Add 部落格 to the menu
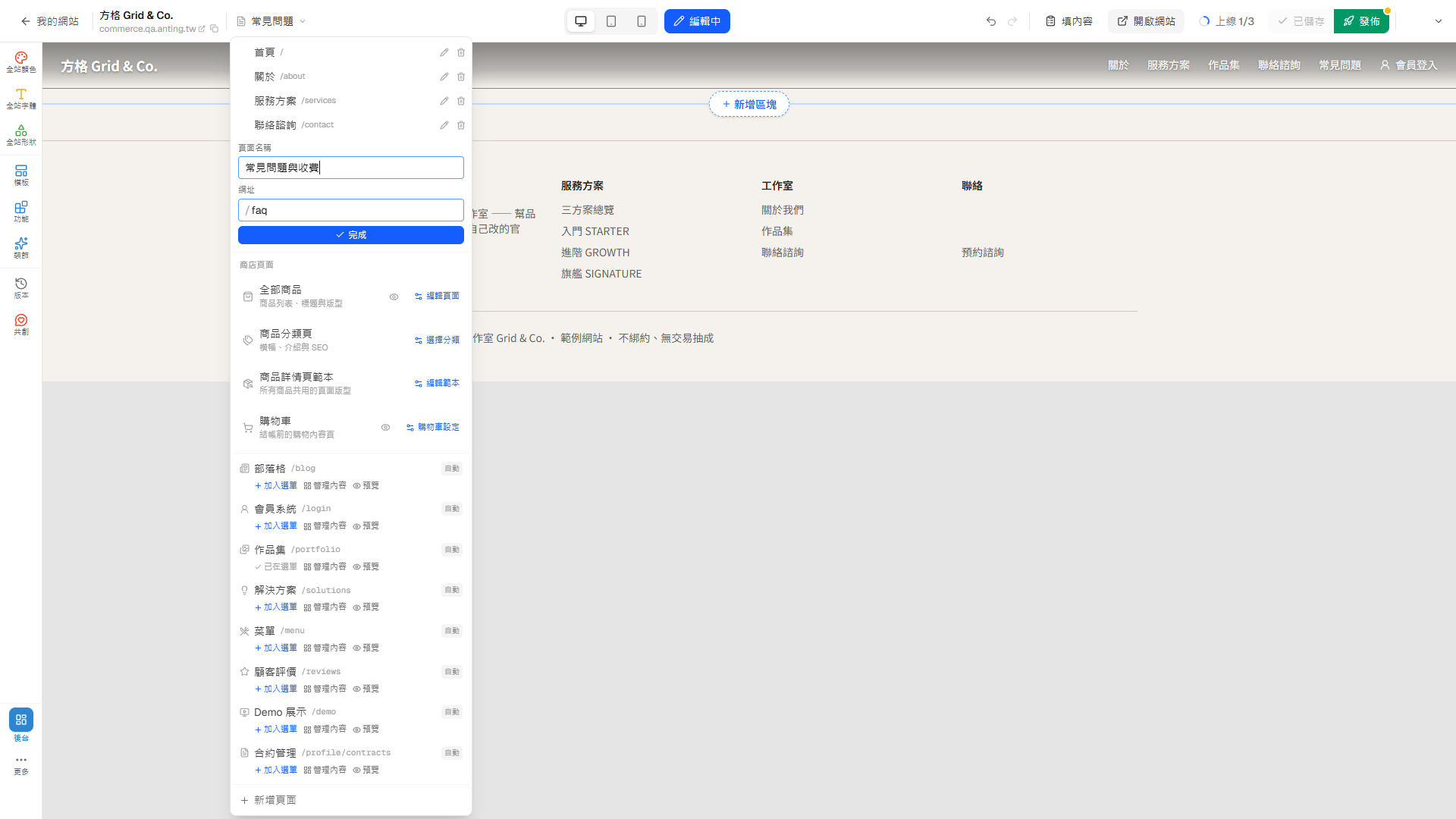The image size is (1456, 819). tap(276, 485)
